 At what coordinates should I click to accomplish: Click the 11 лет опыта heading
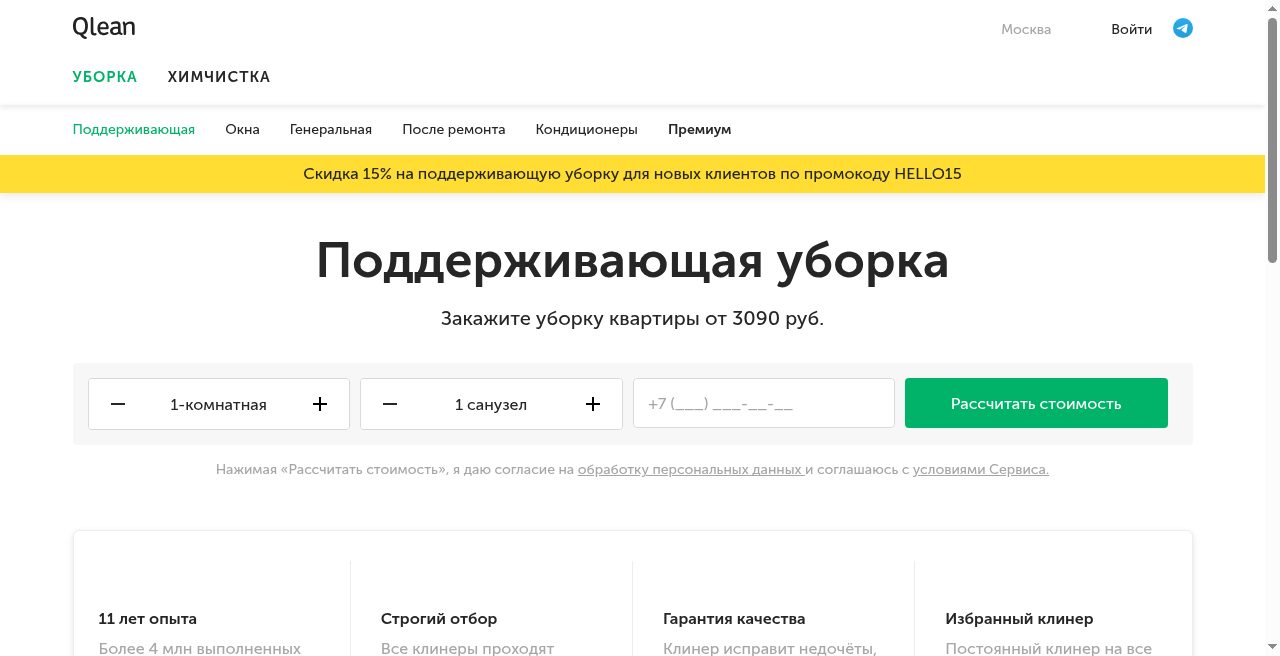[x=148, y=619]
